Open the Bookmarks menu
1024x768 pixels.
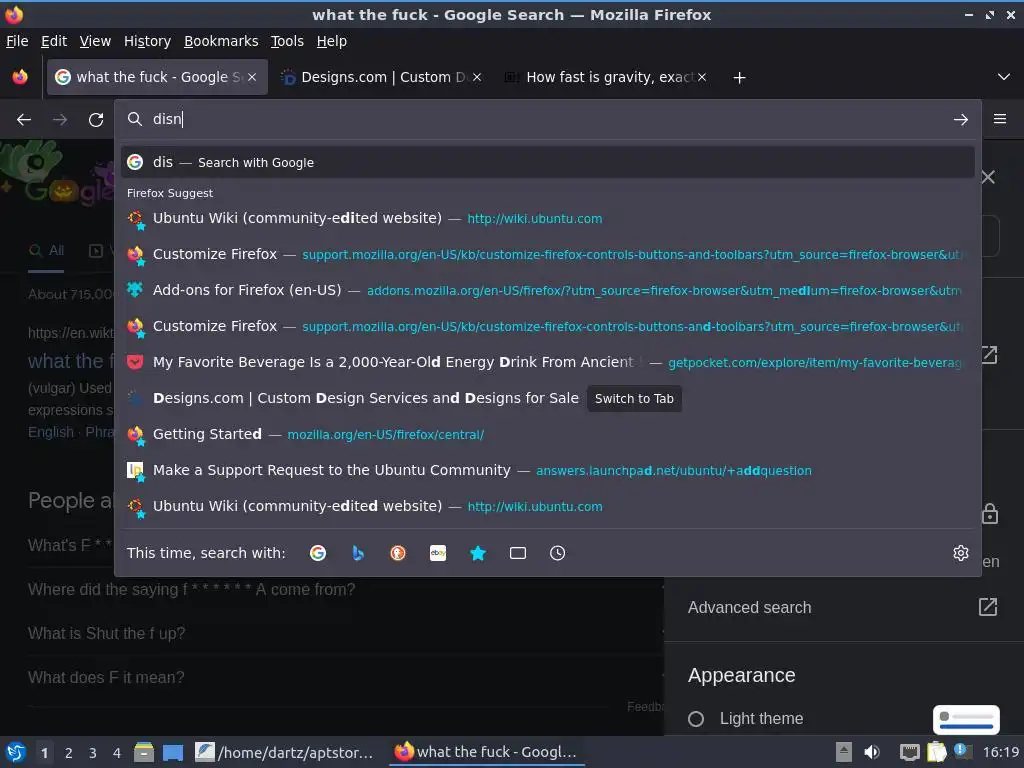pos(221,41)
